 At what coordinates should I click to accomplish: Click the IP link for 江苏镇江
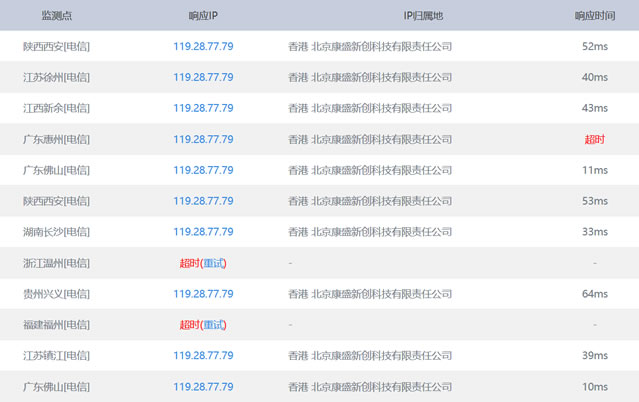pyautogui.click(x=203, y=356)
